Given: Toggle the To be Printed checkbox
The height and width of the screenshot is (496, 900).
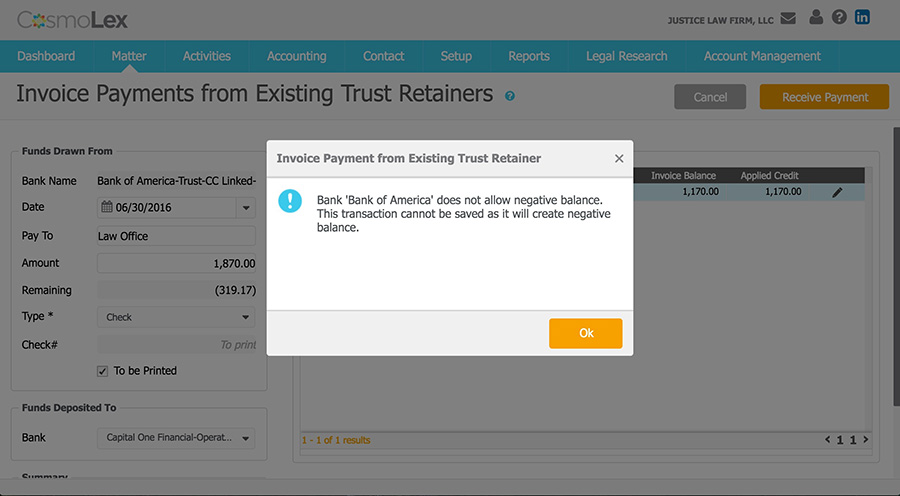Looking at the screenshot, I should pyautogui.click(x=102, y=371).
